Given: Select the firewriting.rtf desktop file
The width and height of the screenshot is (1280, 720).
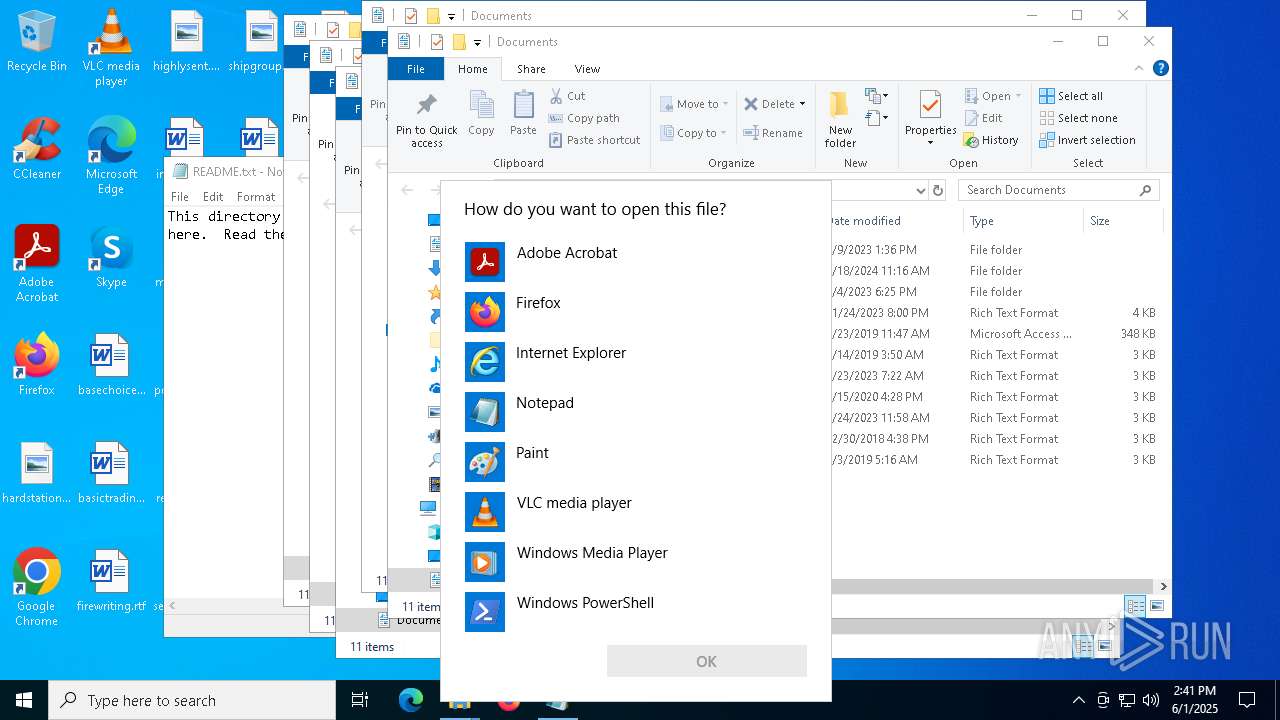Looking at the screenshot, I should pyautogui.click(x=111, y=580).
